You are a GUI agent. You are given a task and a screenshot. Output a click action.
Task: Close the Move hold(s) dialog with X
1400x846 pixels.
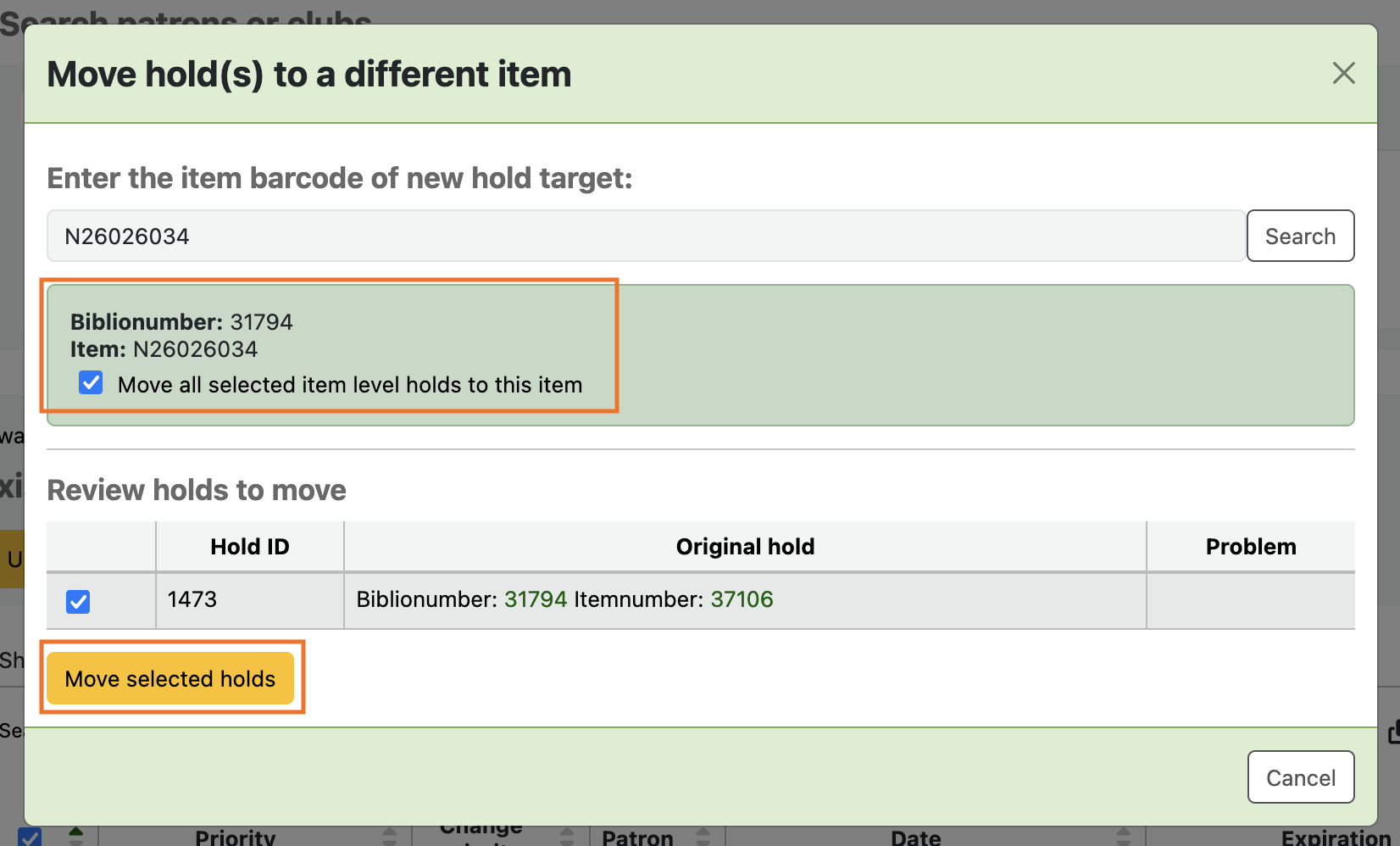pyautogui.click(x=1343, y=73)
